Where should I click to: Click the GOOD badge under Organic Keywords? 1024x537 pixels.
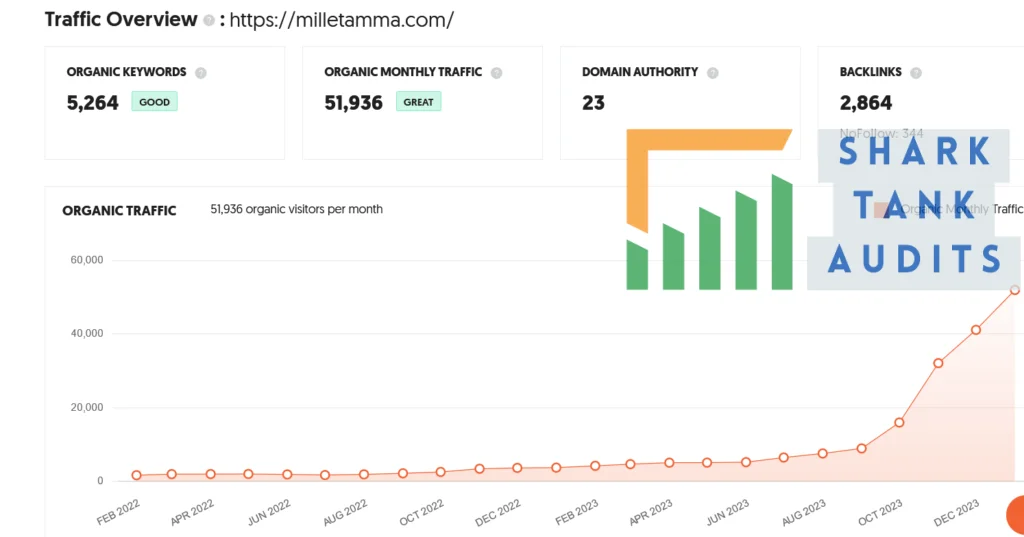[x=155, y=102]
